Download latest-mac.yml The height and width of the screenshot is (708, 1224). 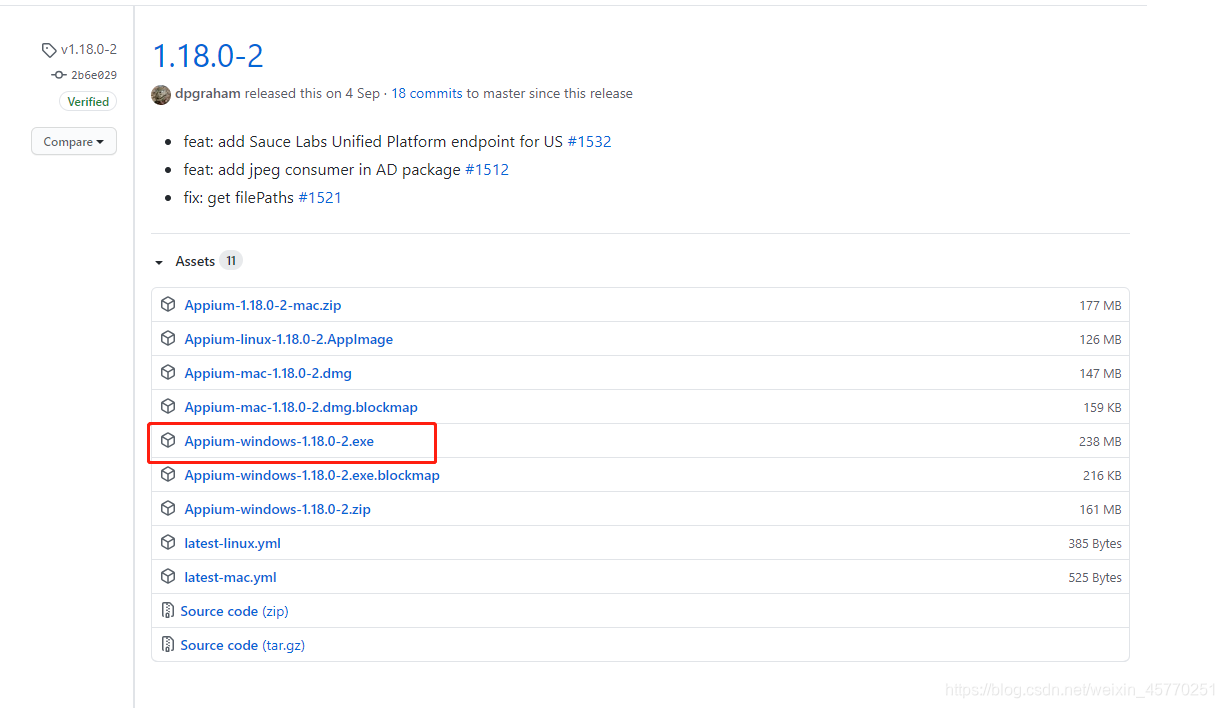pos(230,577)
